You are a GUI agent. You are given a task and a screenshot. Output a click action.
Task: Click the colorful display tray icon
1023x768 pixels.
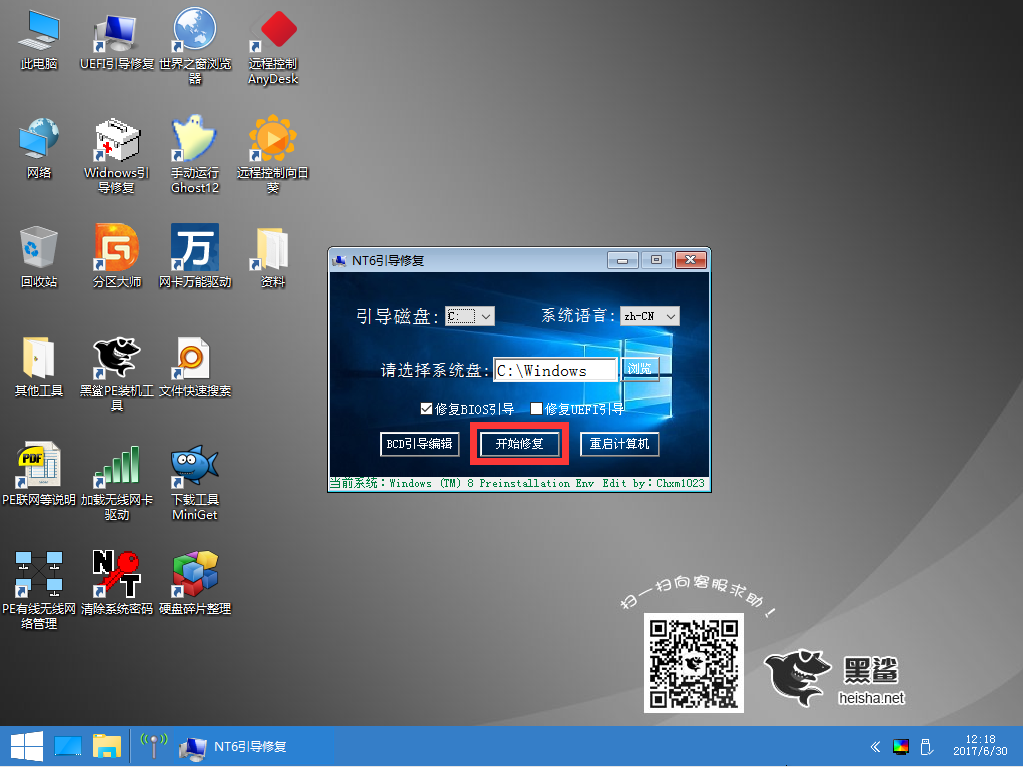click(x=901, y=746)
